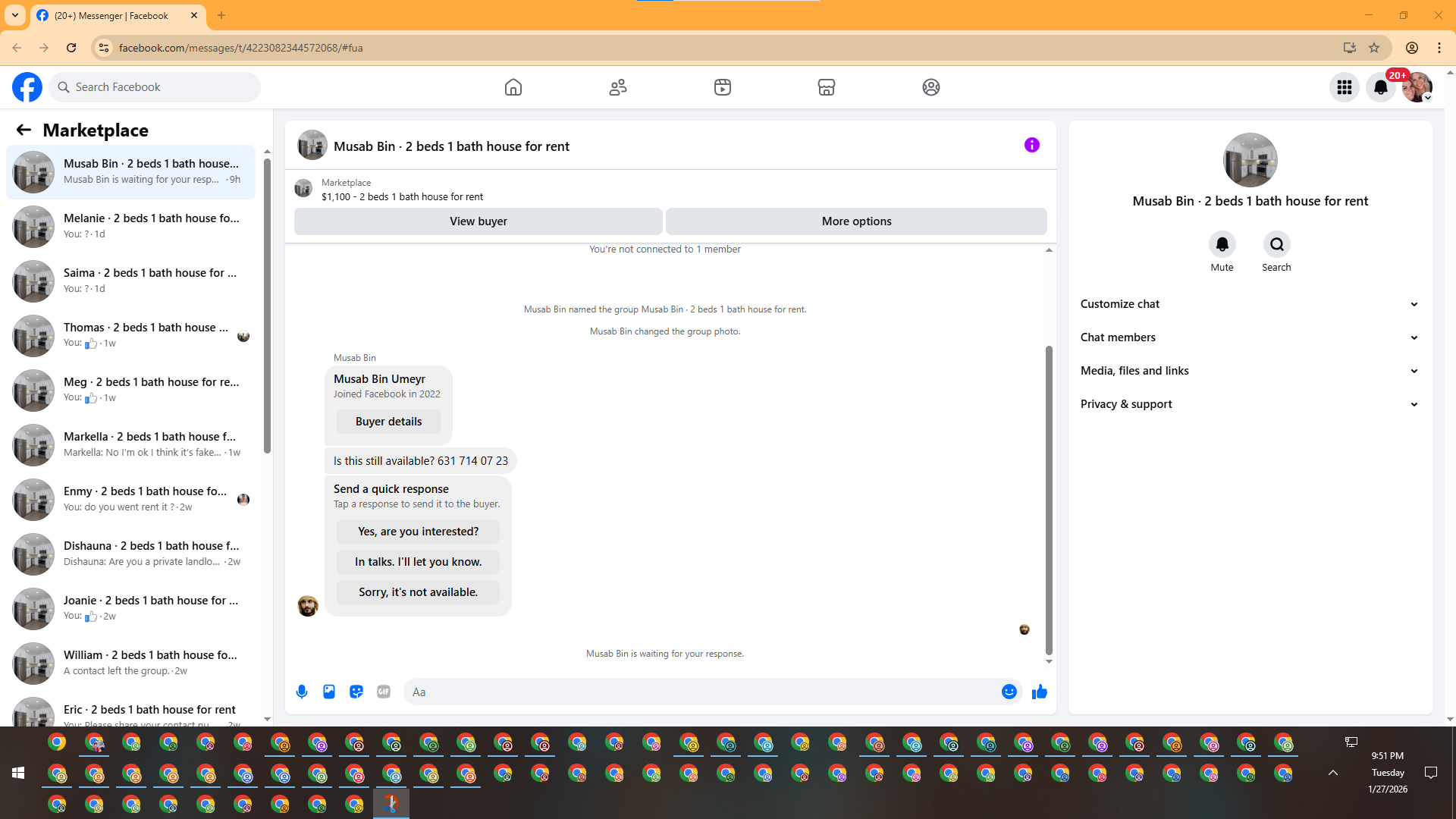Bookmark this tab with the star

click(1374, 48)
